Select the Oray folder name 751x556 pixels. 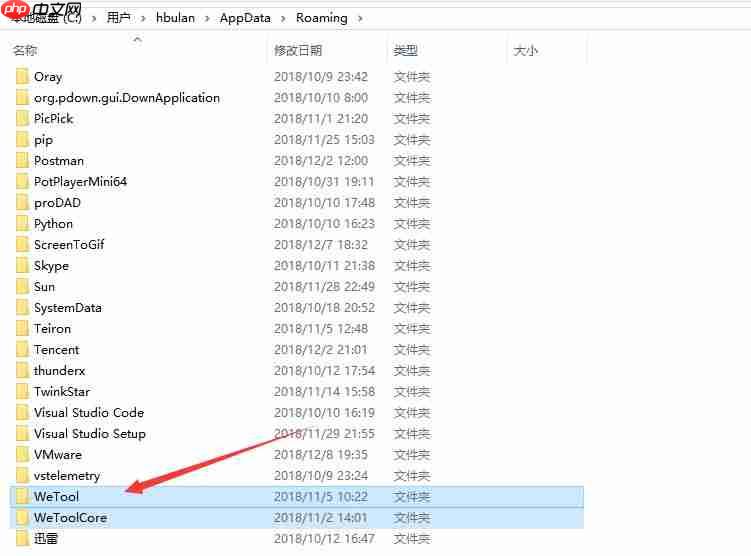pyautogui.click(x=48, y=77)
